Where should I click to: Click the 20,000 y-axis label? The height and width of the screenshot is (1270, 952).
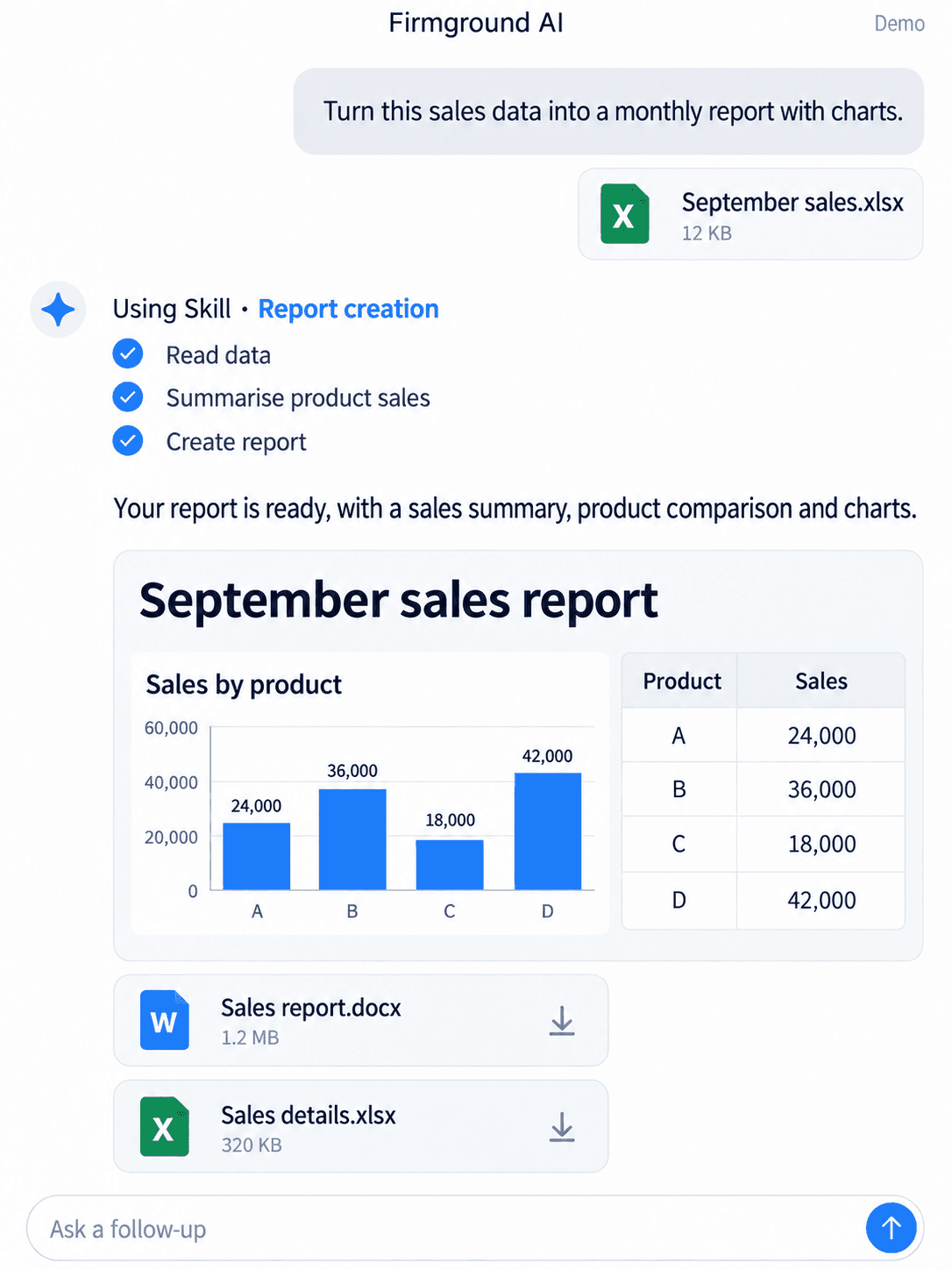click(x=171, y=838)
